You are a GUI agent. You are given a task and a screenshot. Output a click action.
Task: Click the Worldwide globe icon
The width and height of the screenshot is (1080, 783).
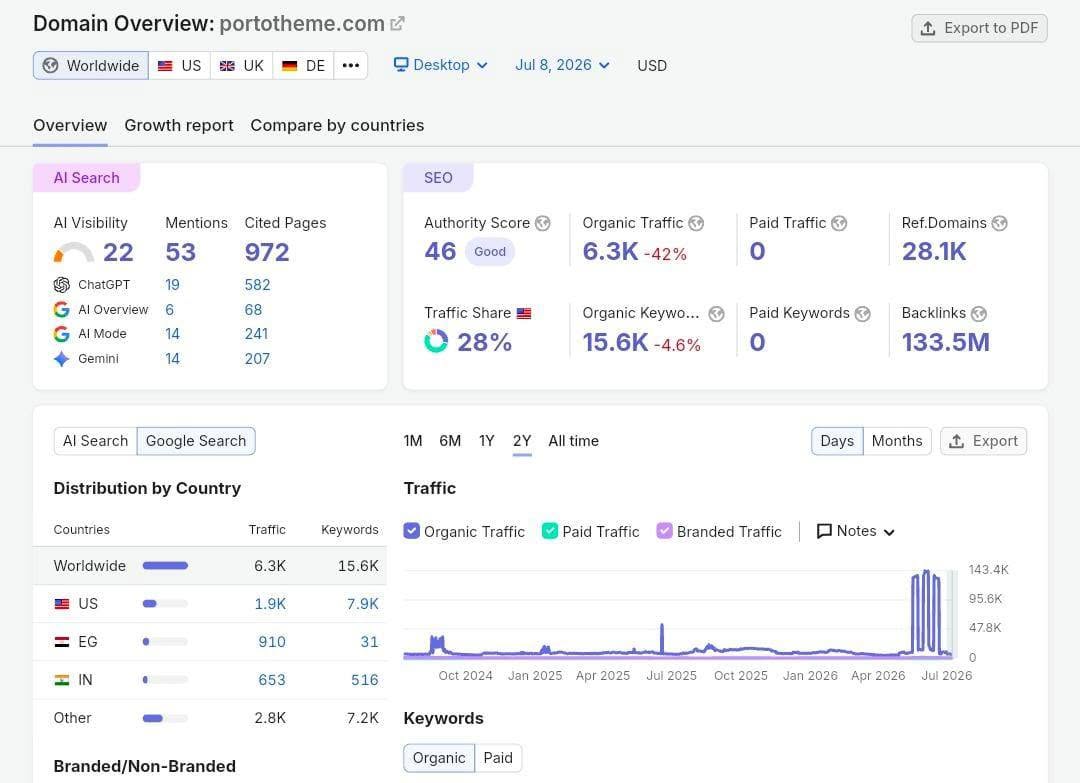pyautogui.click(x=50, y=65)
